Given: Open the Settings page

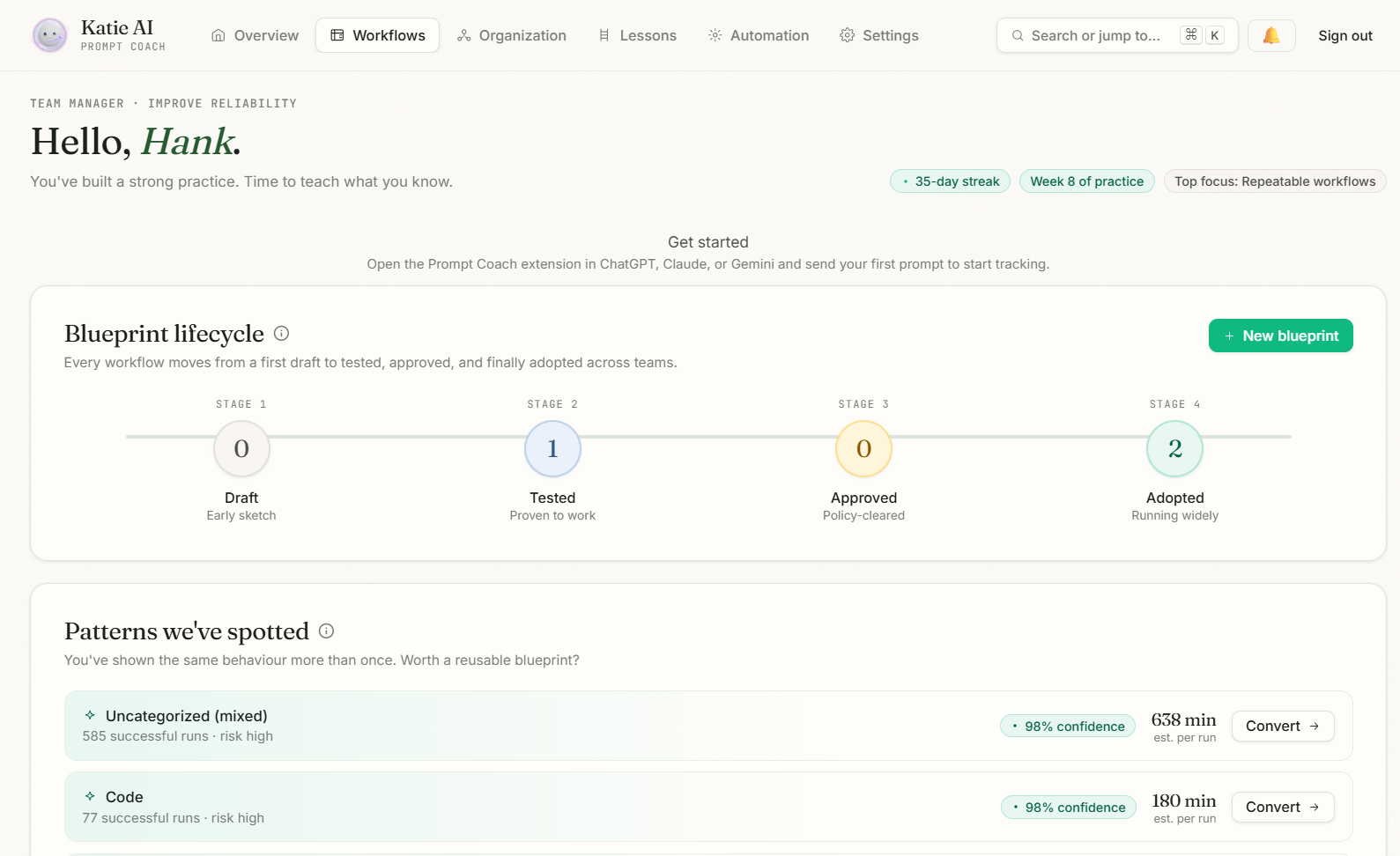Looking at the screenshot, I should [x=878, y=35].
